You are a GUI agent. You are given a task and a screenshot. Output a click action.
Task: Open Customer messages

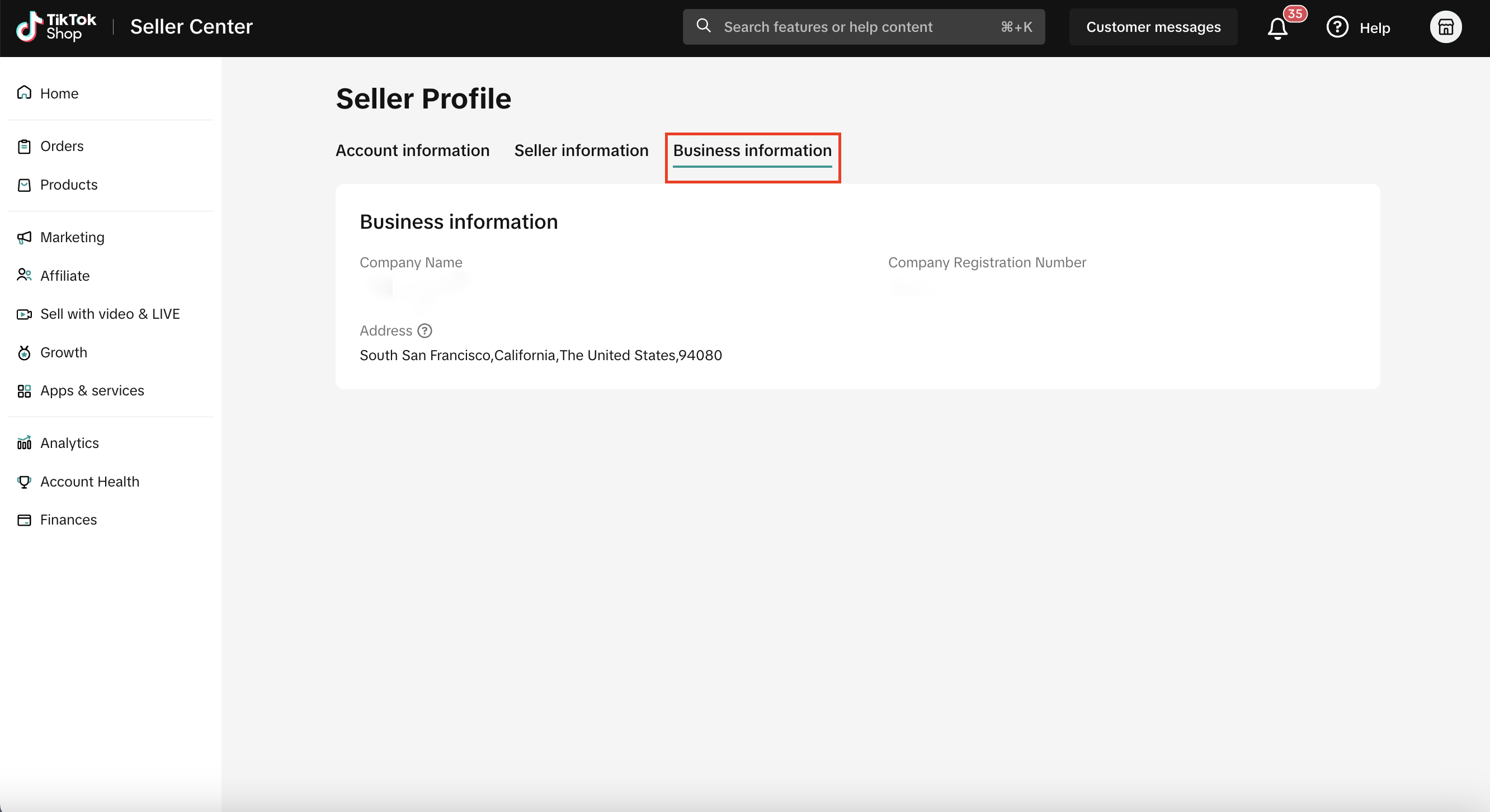pyautogui.click(x=1153, y=27)
